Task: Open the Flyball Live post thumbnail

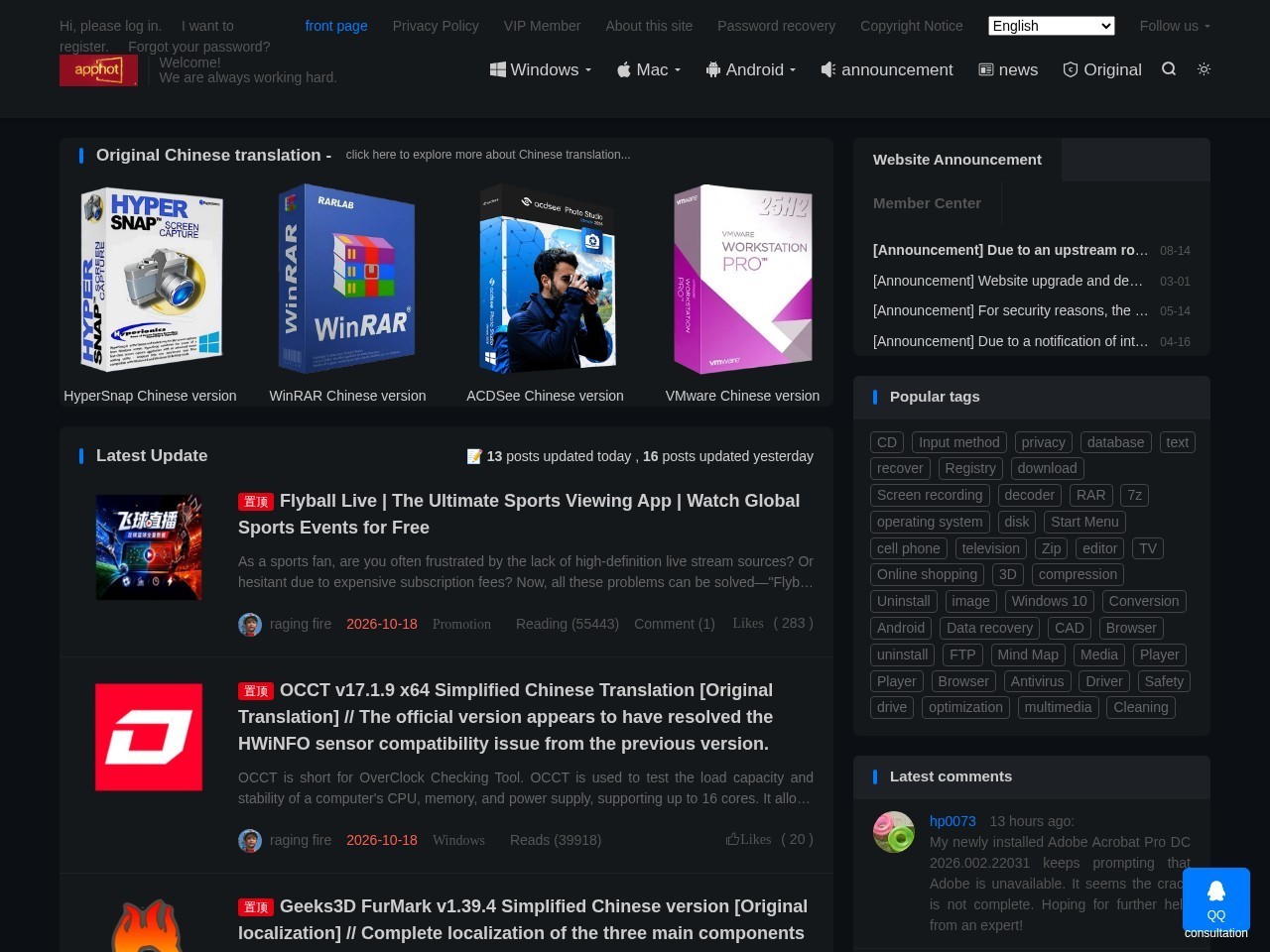Action: point(149,547)
